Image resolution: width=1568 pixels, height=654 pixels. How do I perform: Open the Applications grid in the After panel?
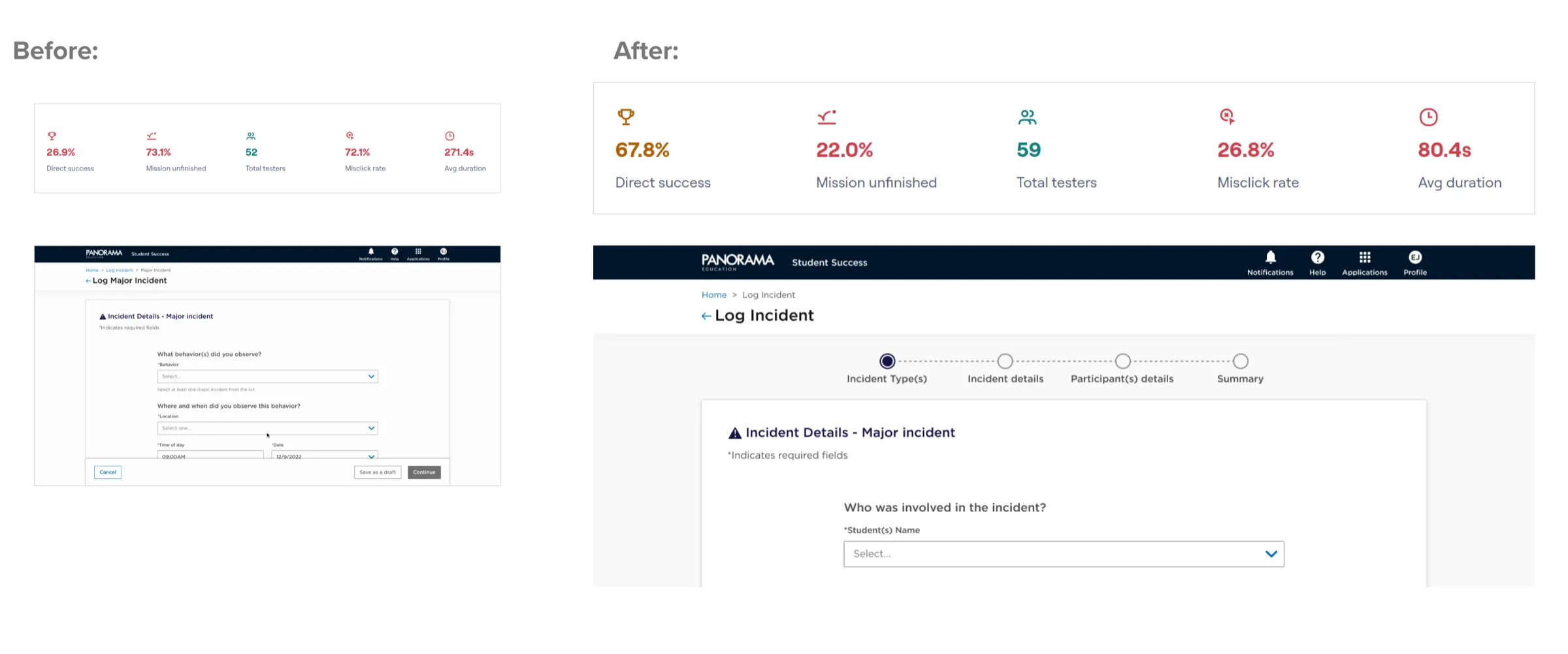point(1364,257)
